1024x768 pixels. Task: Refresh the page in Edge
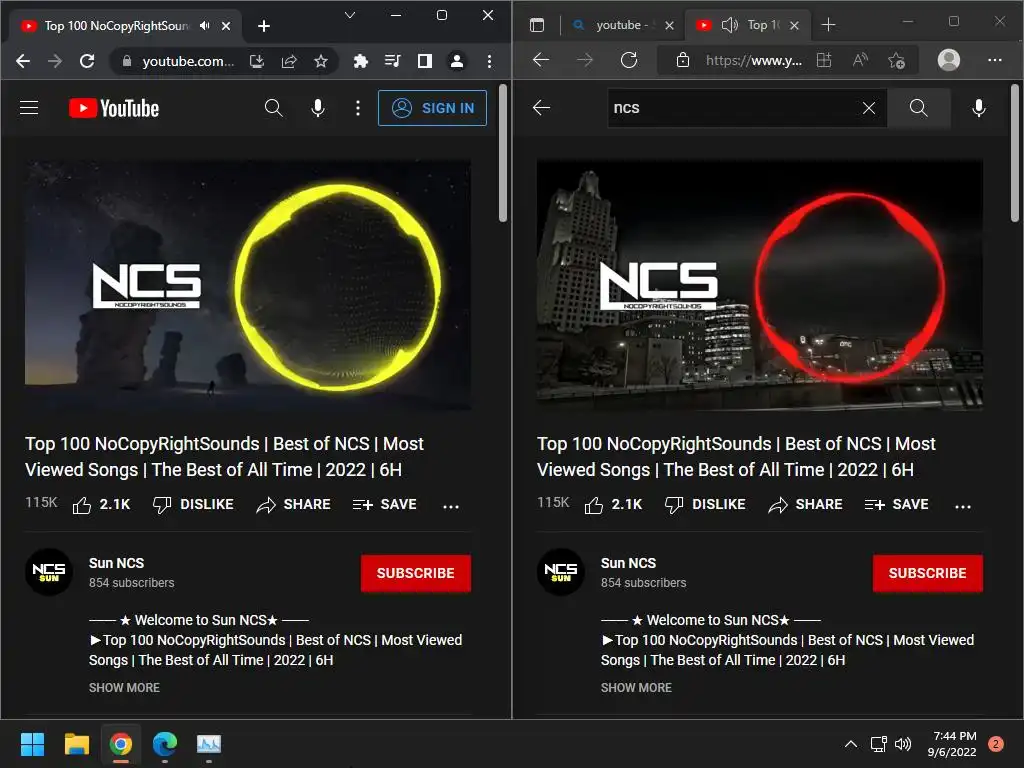tap(629, 60)
